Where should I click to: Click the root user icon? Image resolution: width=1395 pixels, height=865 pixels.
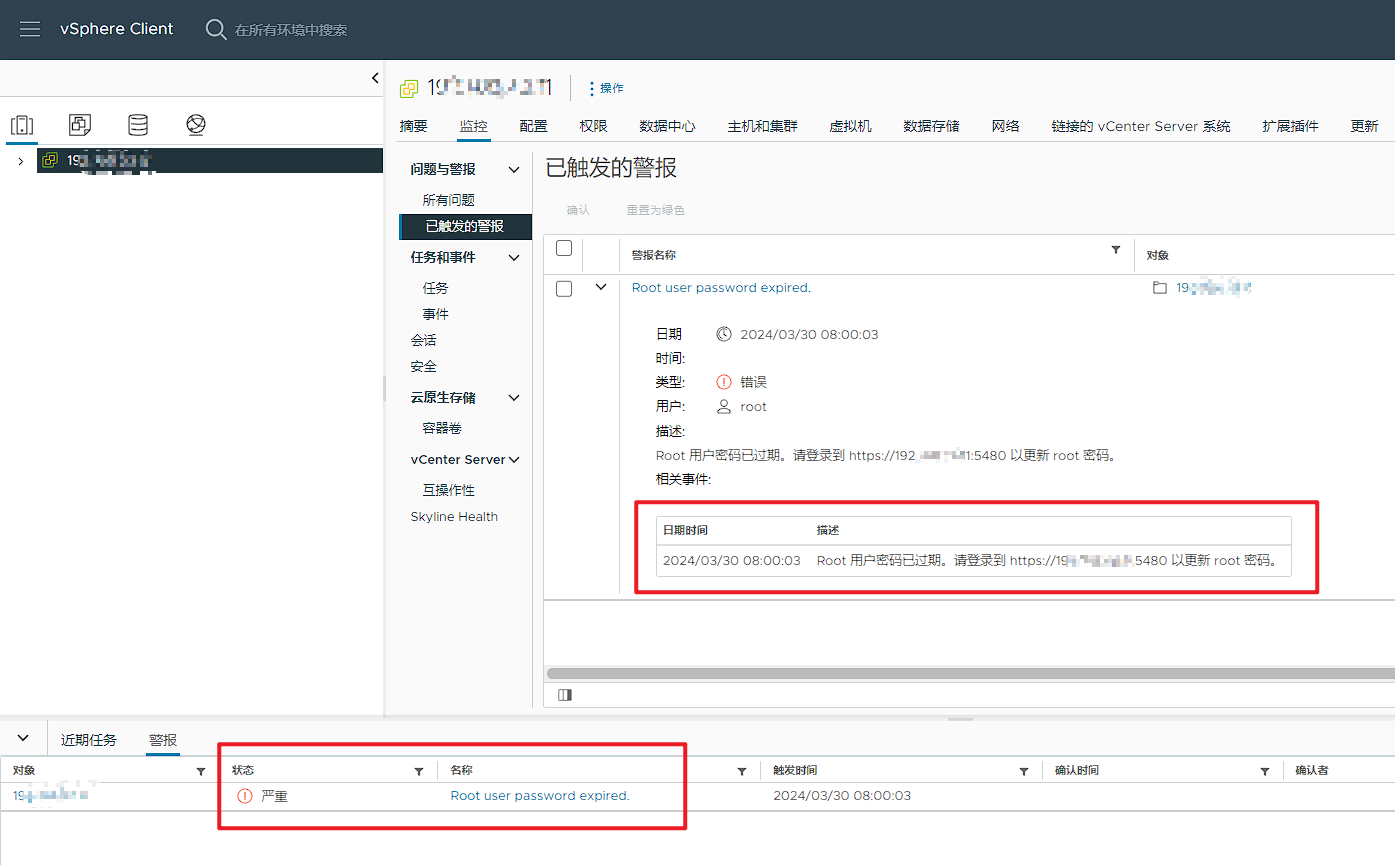point(724,407)
